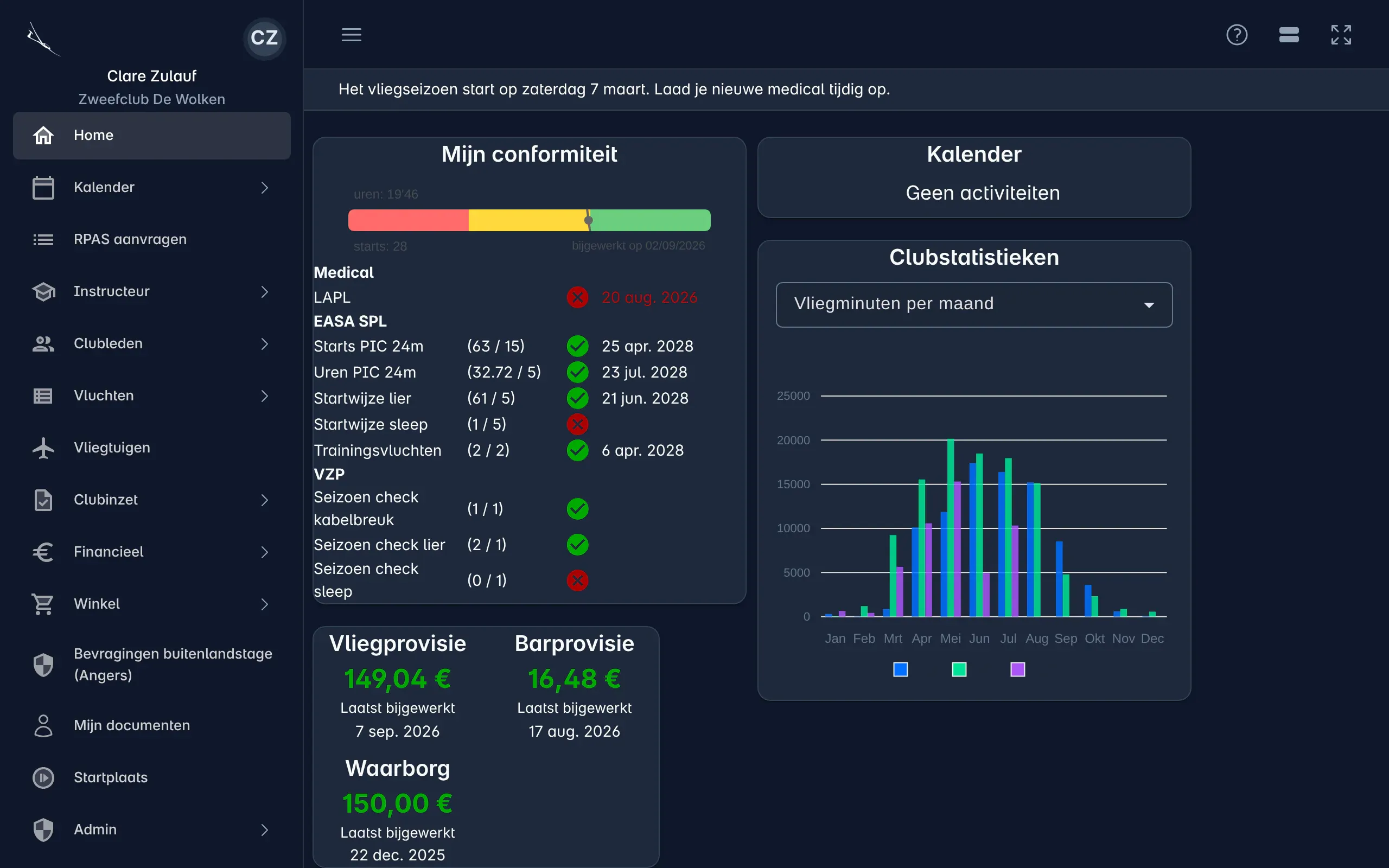
Task: Click the Admin shield icon
Action: (x=43, y=830)
